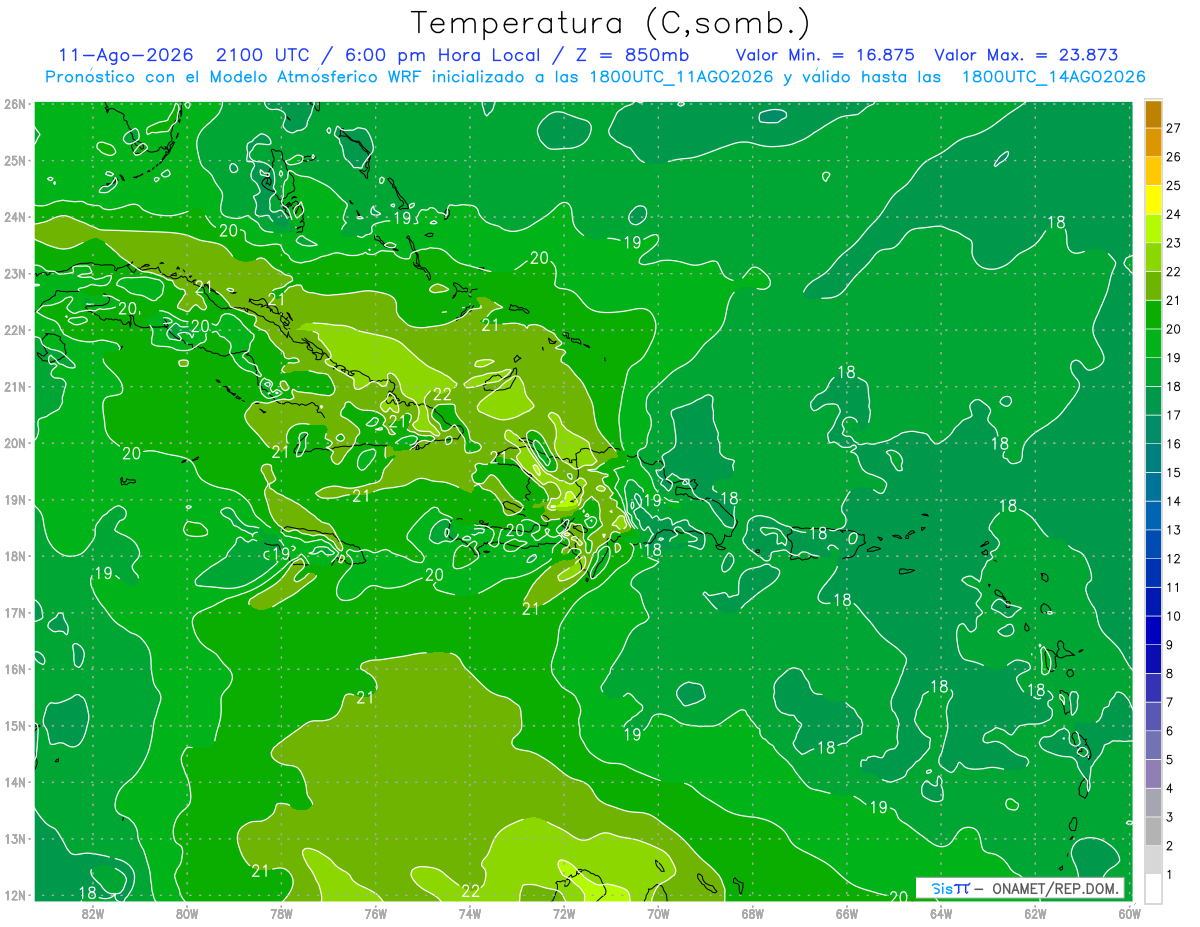Click the "Valor Min. = 16.875" text
The height and width of the screenshot is (927, 1200).
tap(827, 55)
